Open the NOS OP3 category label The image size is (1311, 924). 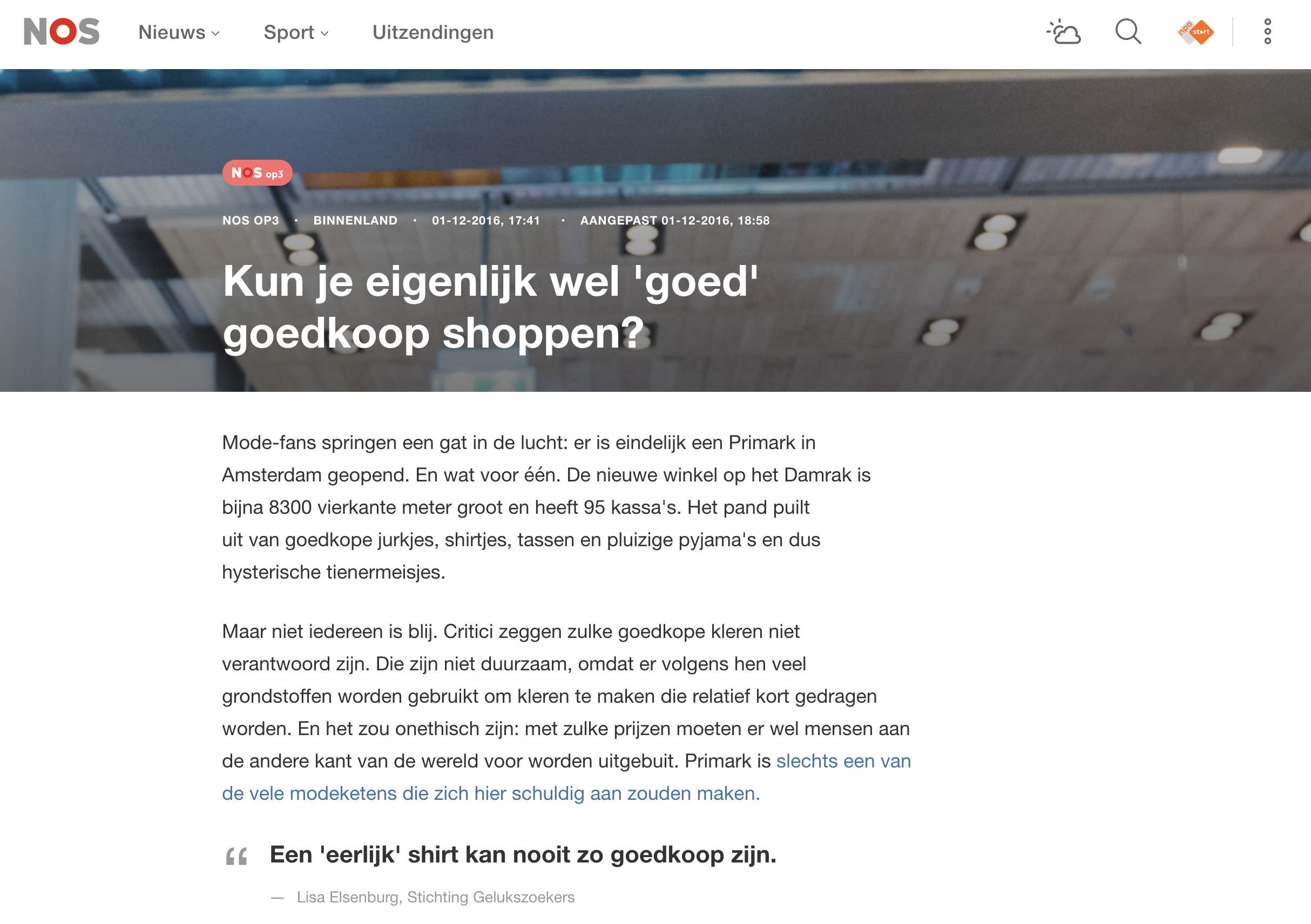[251, 220]
